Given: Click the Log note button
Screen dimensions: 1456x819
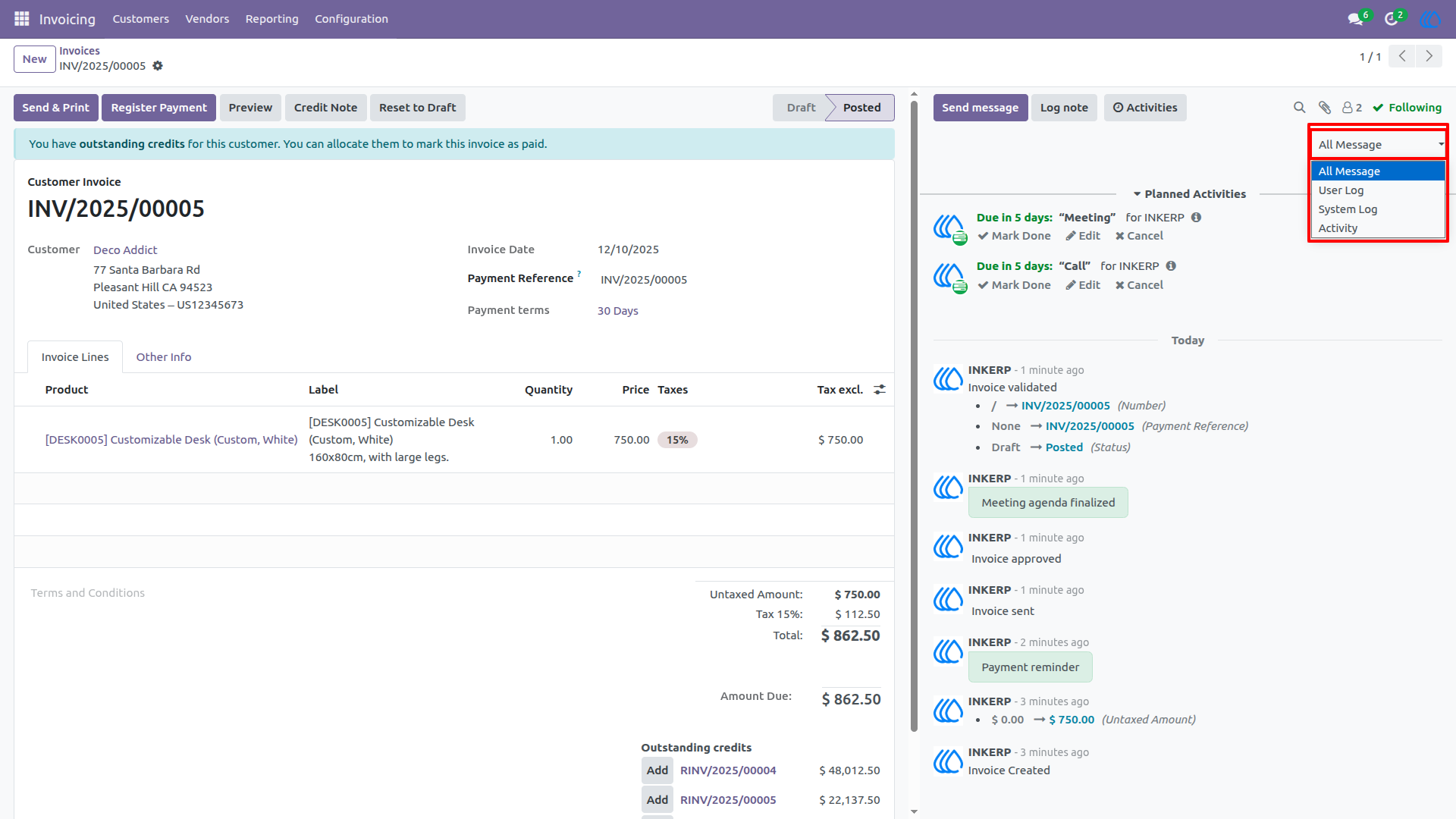Looking at the screenshot, I should coord(1064,108).
